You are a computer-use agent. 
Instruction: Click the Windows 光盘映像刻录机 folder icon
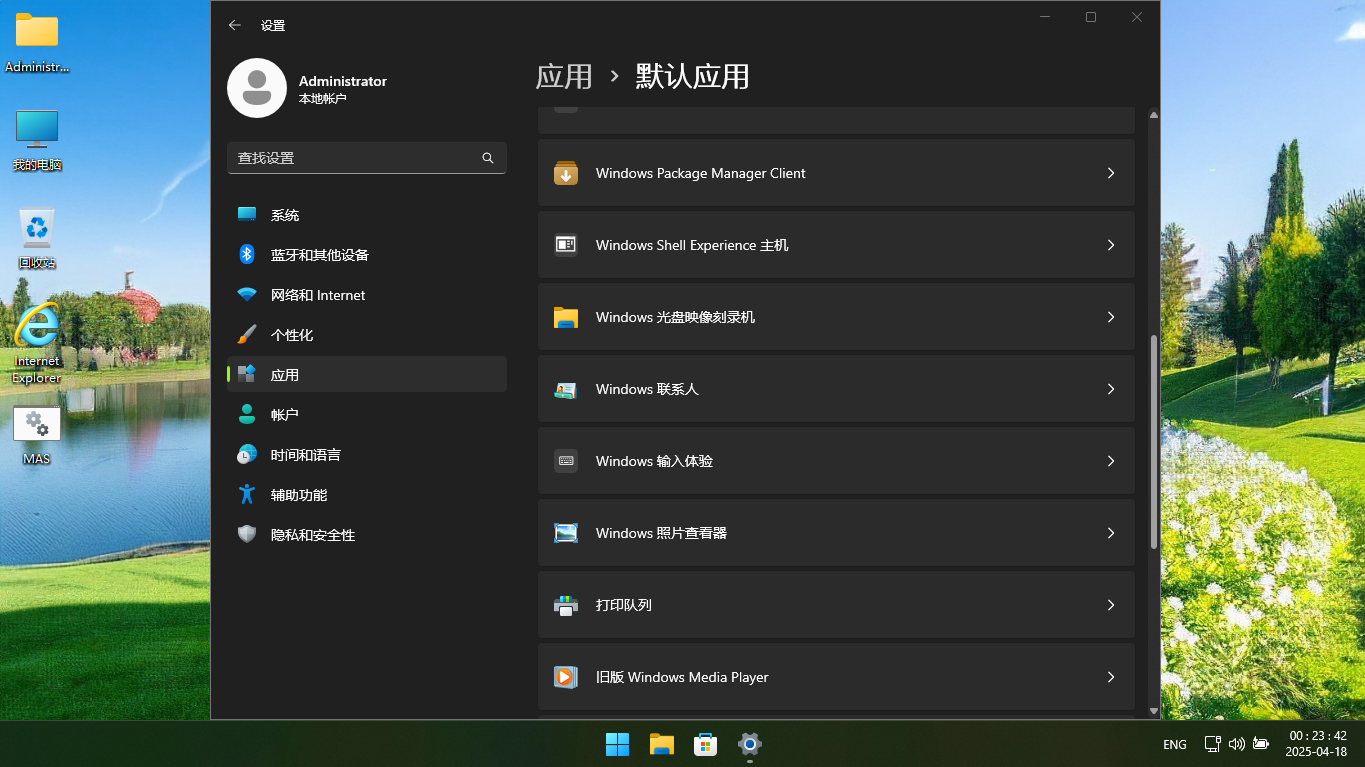[x=566, y=317]
